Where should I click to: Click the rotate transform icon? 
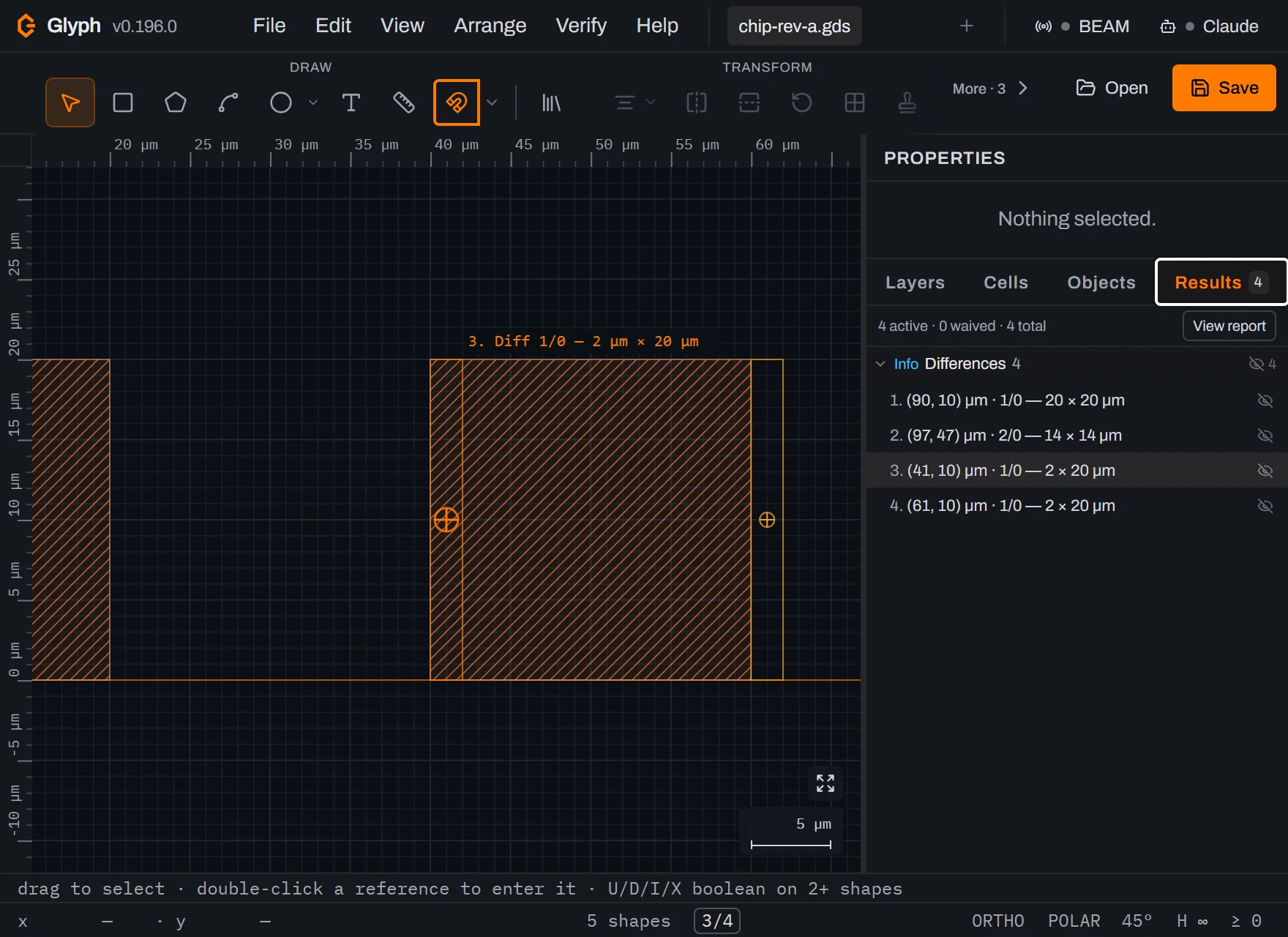[802, 102]
